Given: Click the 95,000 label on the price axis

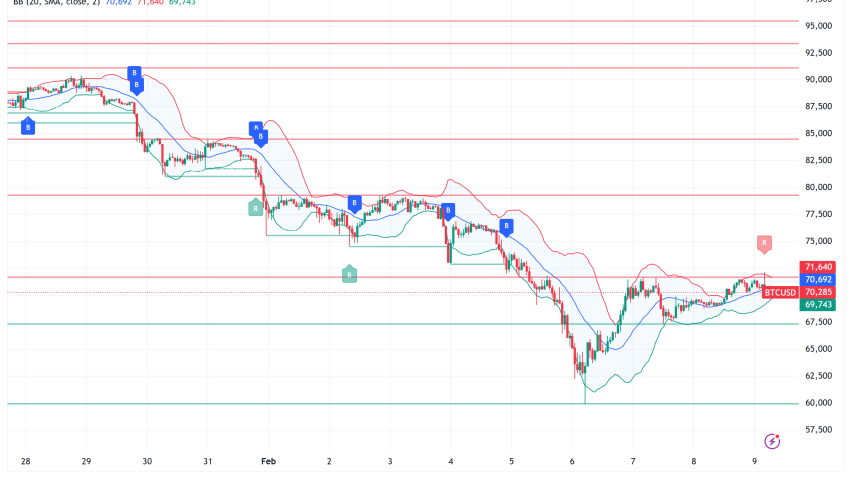Looking at the screenshot, I should point(819,26).
